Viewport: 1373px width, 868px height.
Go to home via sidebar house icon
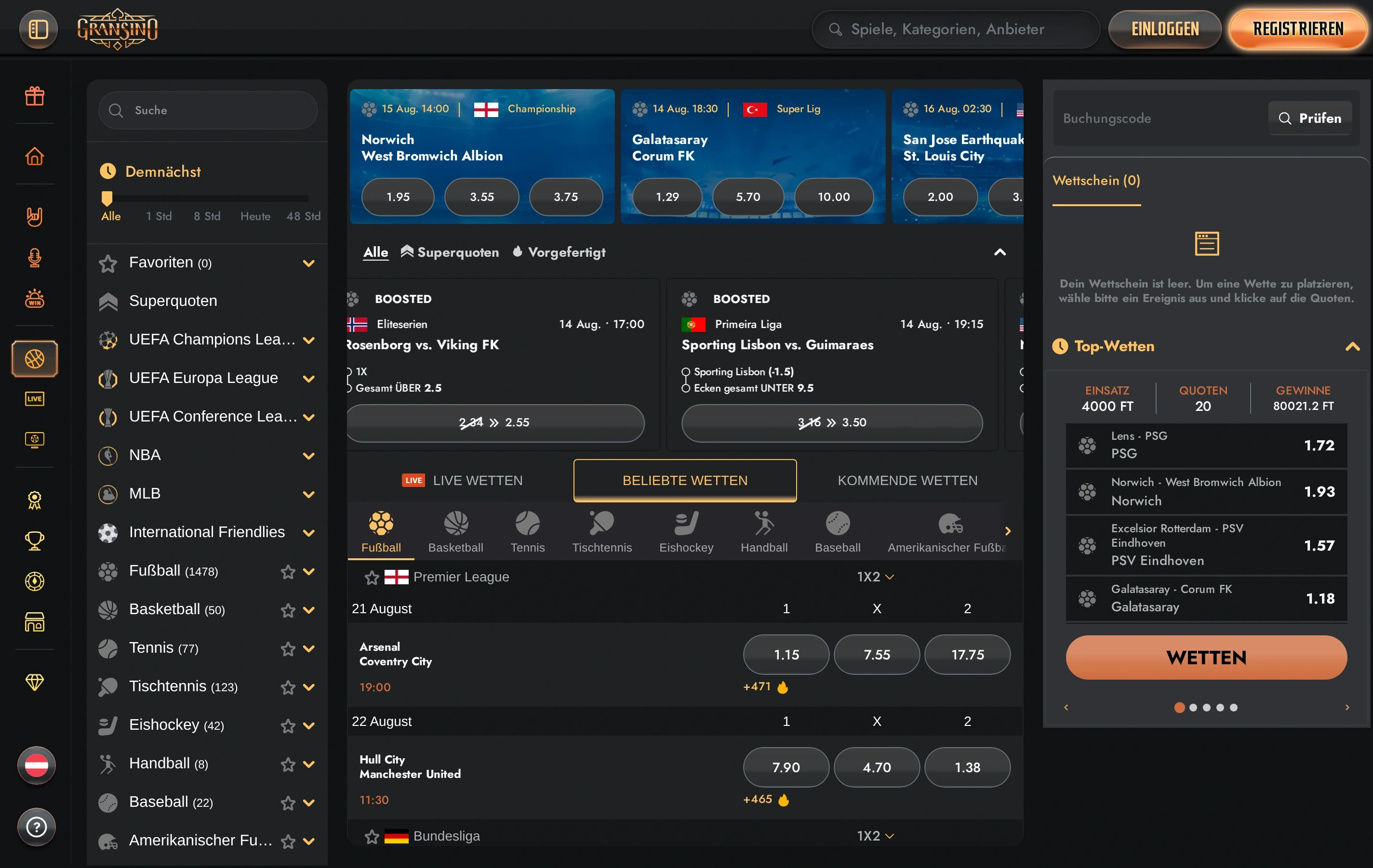pos(35,156)
